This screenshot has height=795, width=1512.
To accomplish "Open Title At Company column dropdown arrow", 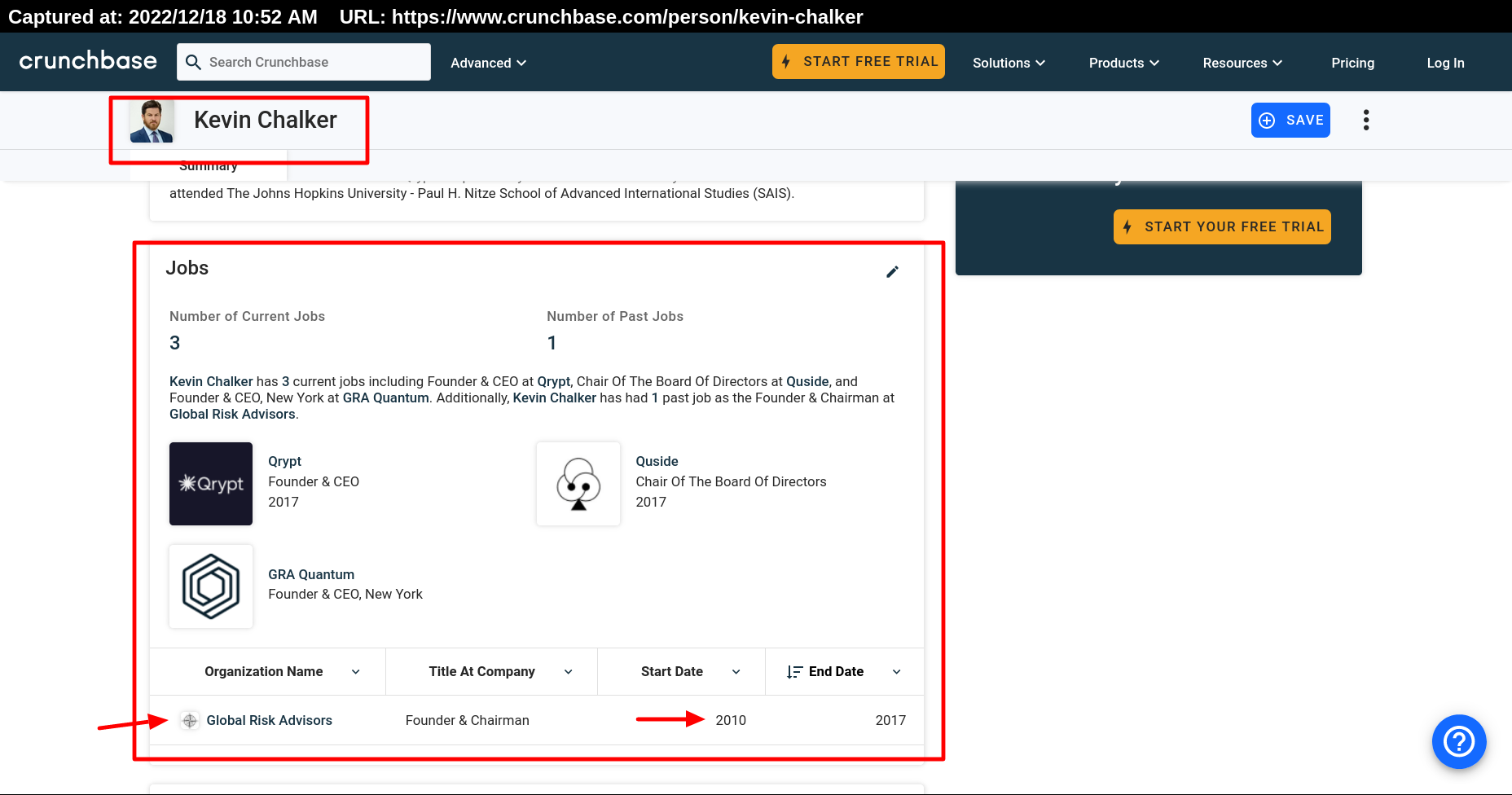I will [569, 672].
